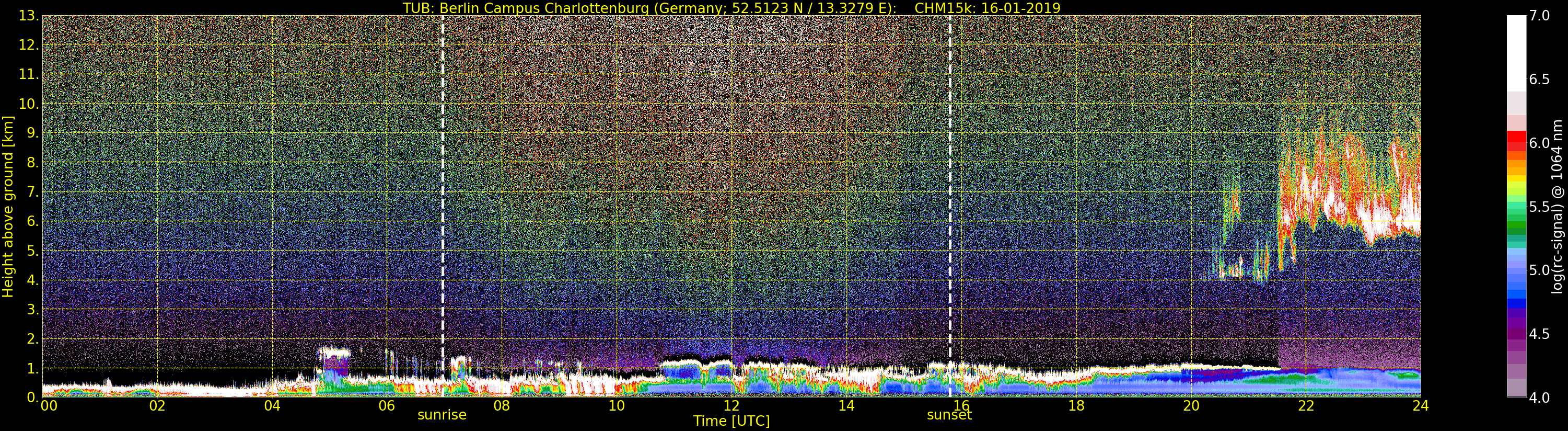This screenshot has width=1568, height=431.
Task: Click the plot title text
Action: [731, 8]
